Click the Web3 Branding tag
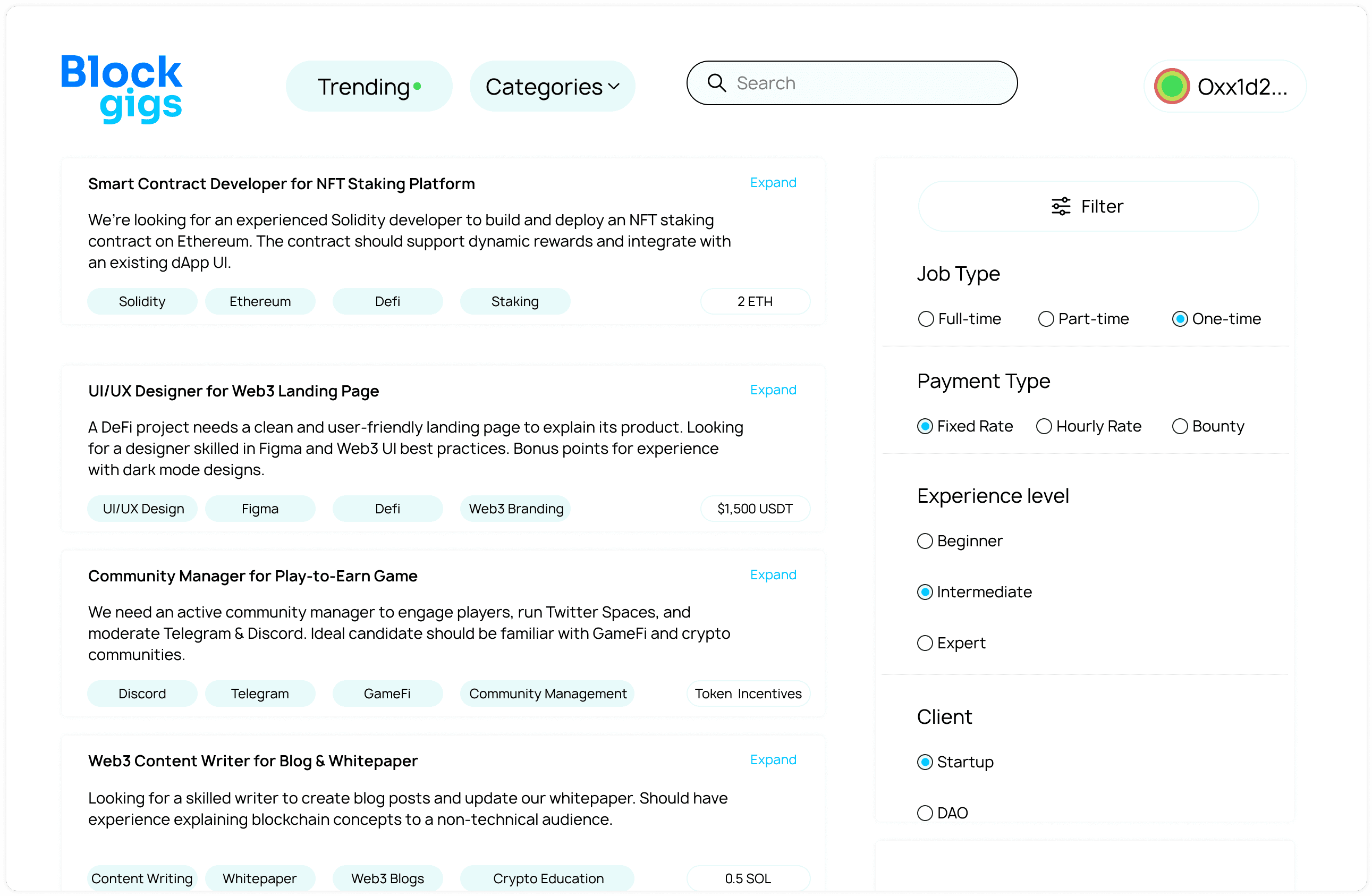Screen dimensions: 1372x896 tap(516, 509)
